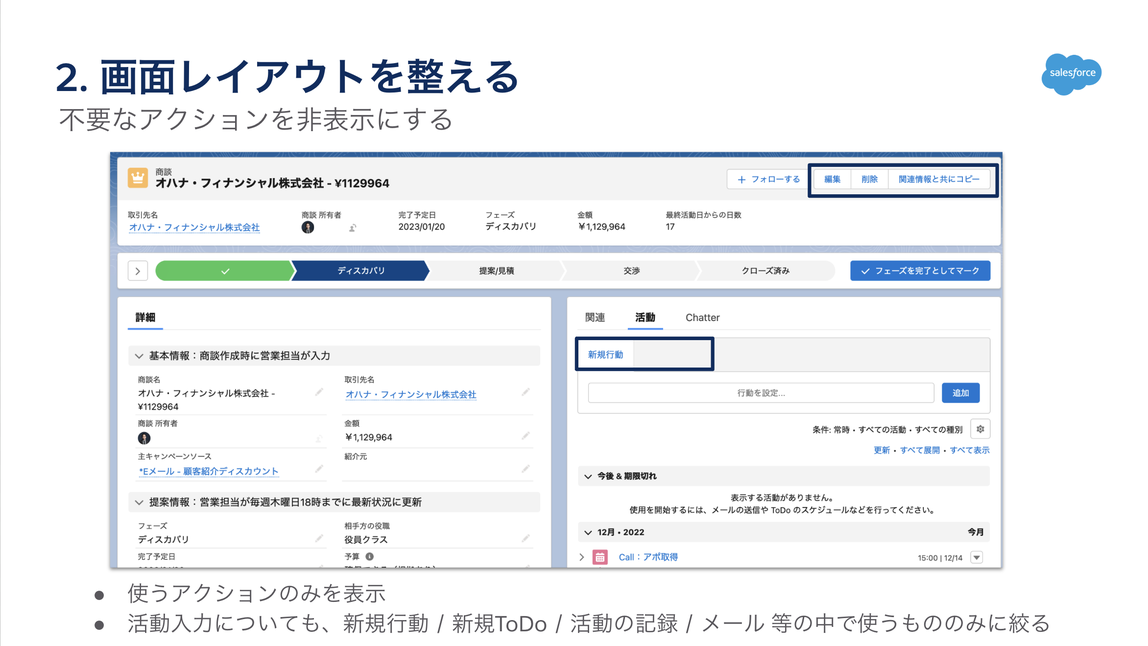Screen dimensions: 1148x646
Task: Click the 編集 button
Action: pos(832,179)
